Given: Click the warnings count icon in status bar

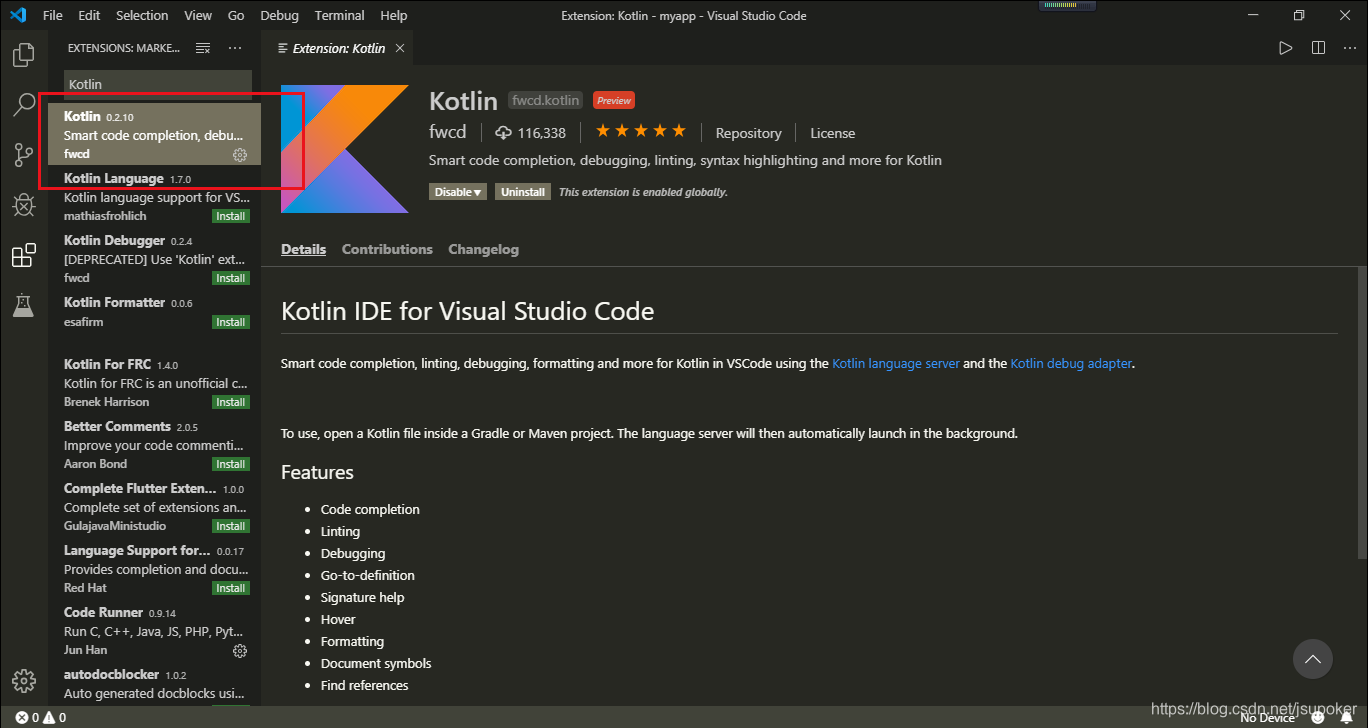Looking at the screenshot, I should (x=49, y=717).
